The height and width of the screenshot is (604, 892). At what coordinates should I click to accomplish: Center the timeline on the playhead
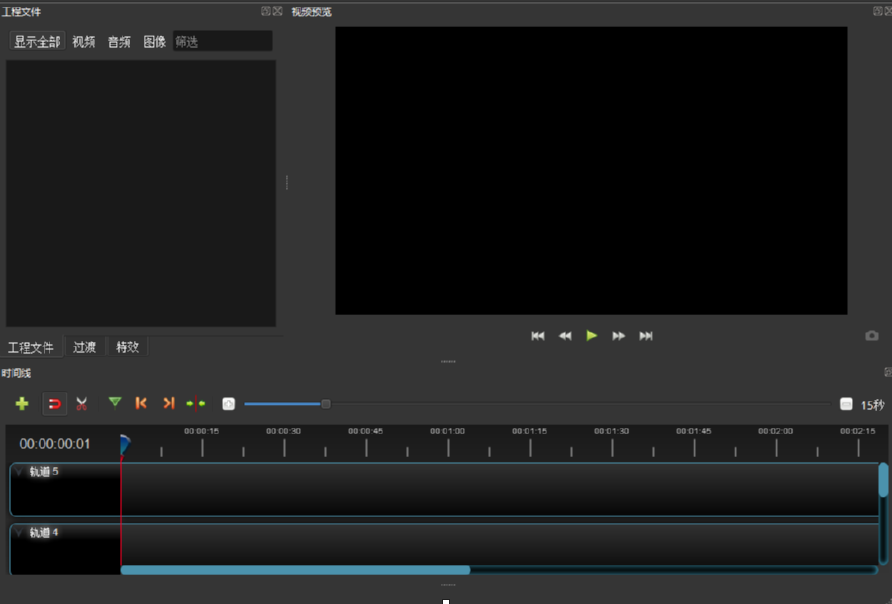(x=196, y=403)
